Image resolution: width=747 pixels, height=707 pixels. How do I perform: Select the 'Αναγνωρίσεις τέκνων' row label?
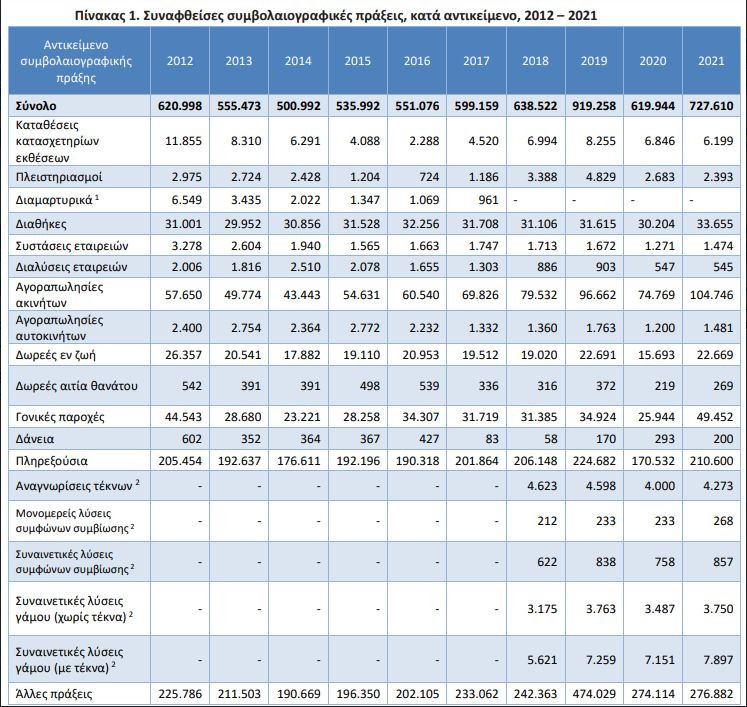77,486
